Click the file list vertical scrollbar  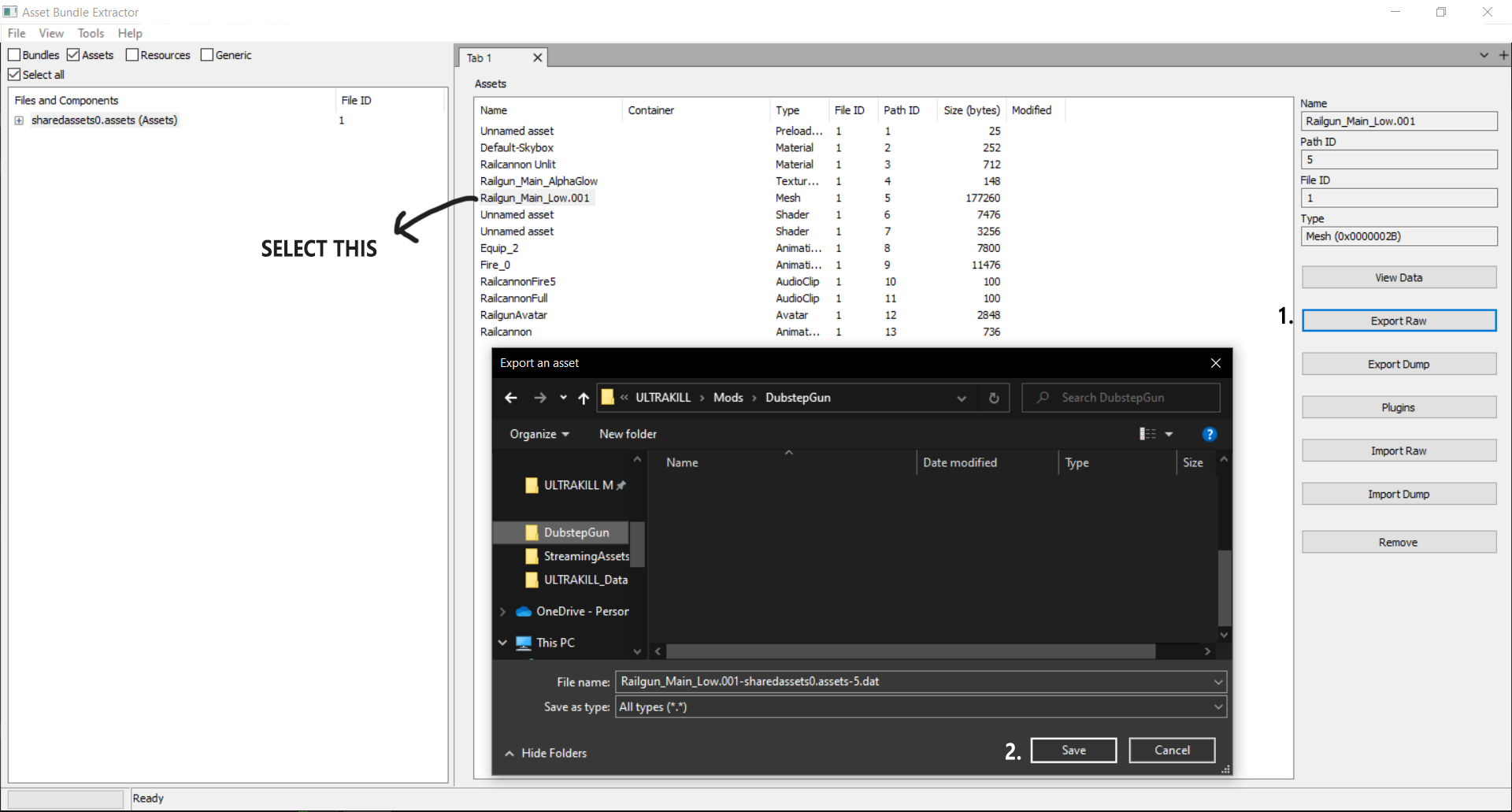1224,587
